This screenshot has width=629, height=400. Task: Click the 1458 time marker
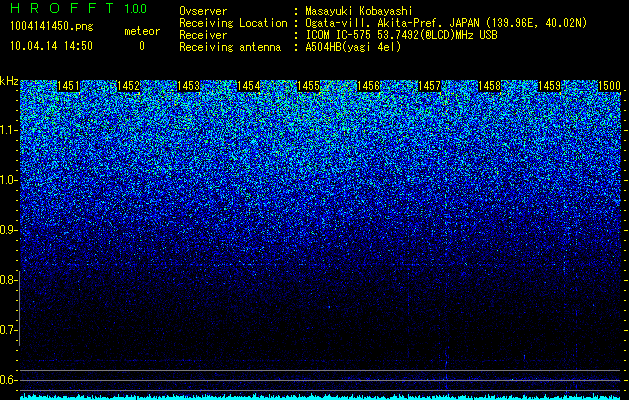pyautogui.click(x=489, y=86)
